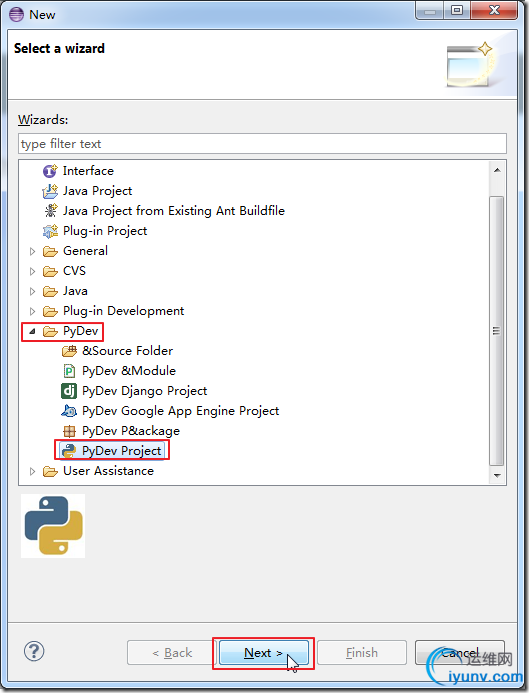Select the Java tree item label
This screenshot has height=693, width=529.
75,291
